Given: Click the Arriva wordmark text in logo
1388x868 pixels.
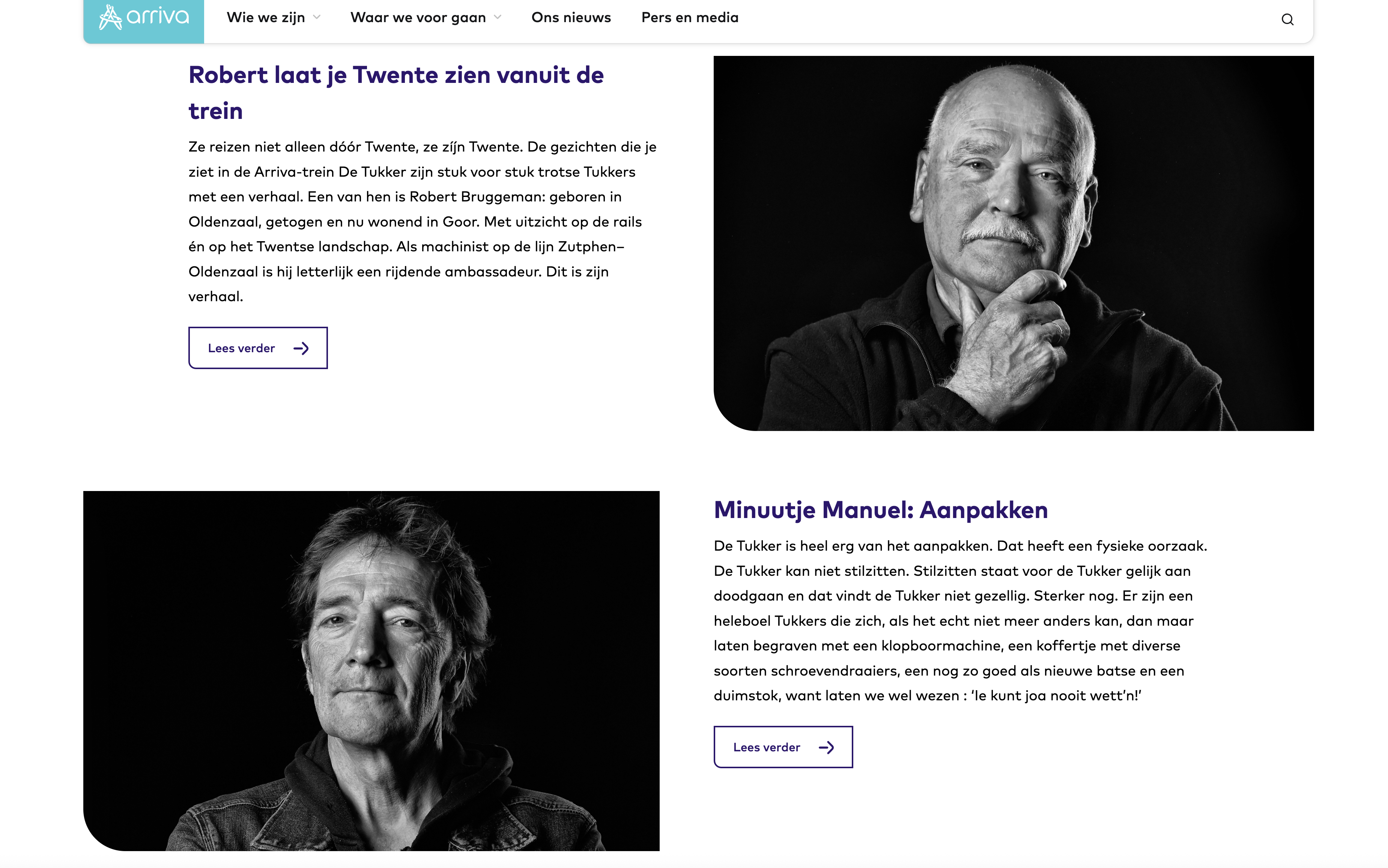Looking at the screenshot, I should pos(158,17).
